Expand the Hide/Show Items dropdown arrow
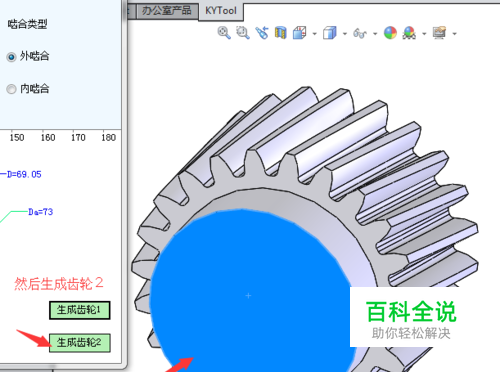The height and width of the screenshot is (372, 500). click(375, 34)
